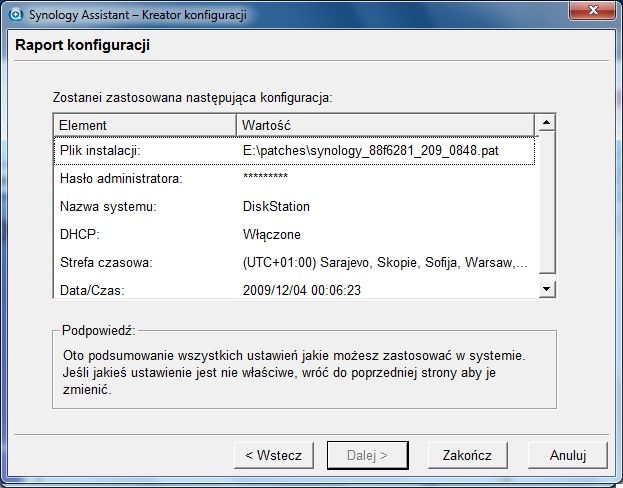Click the scroll up arrow of the list
This screenshot has width=623, height=488.
[547, 123]
